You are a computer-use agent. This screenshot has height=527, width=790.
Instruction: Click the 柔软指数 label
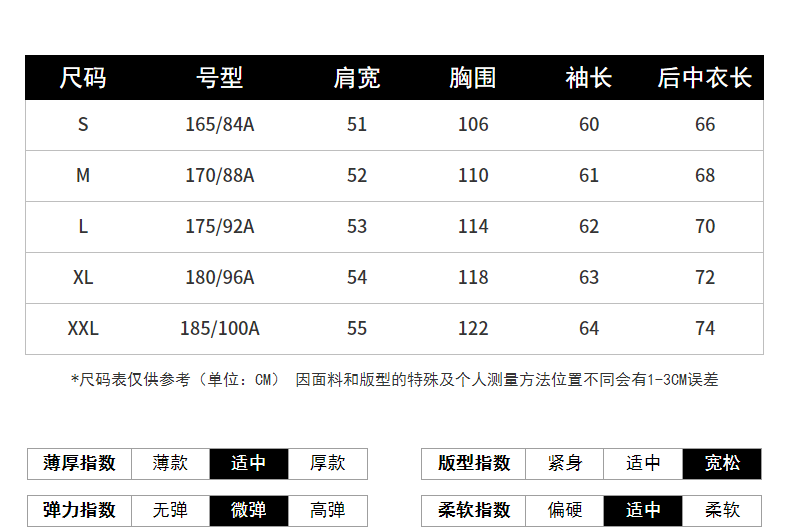474,510
